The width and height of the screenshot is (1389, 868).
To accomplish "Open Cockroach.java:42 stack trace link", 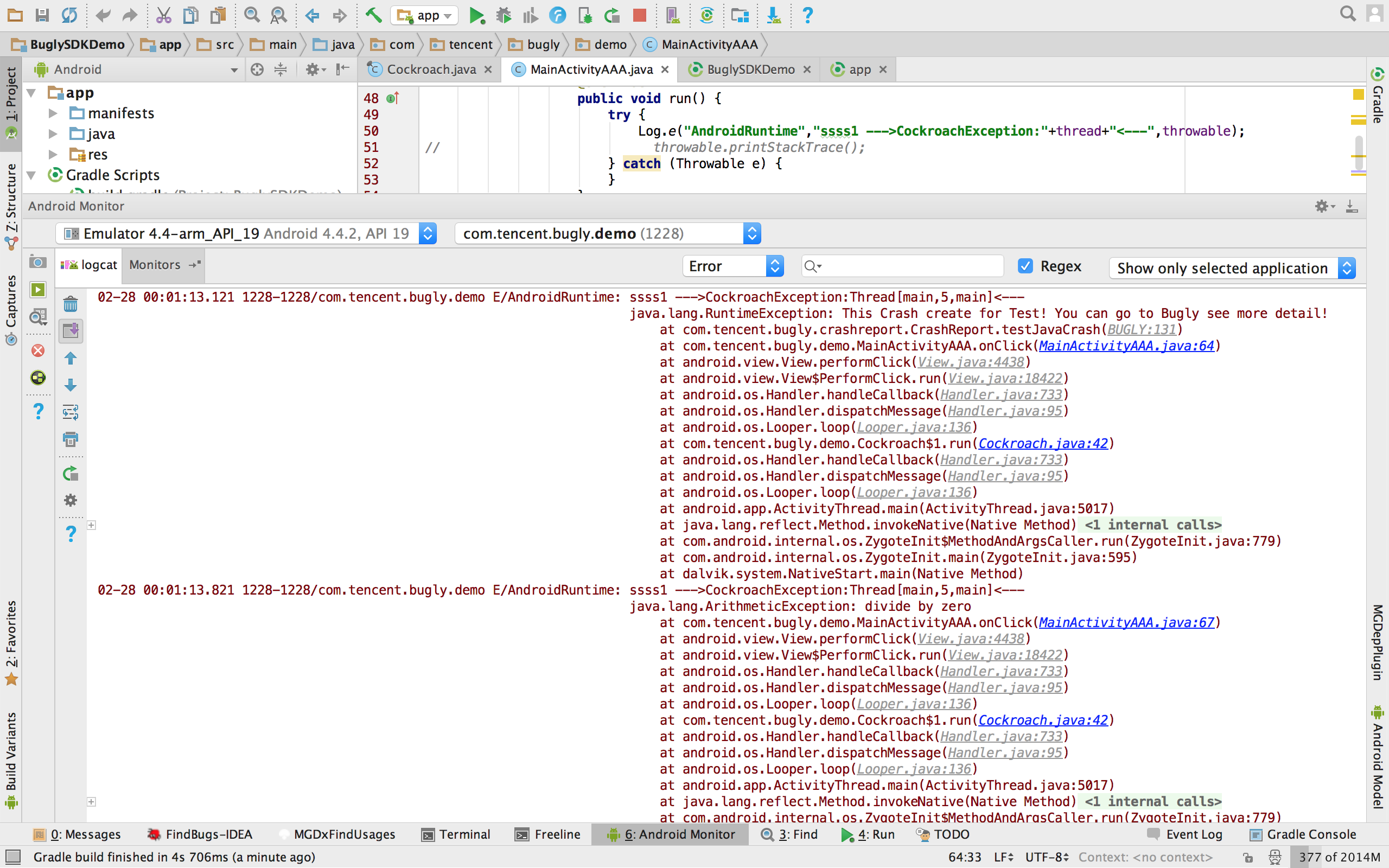I will click(x=1043, y=444).
